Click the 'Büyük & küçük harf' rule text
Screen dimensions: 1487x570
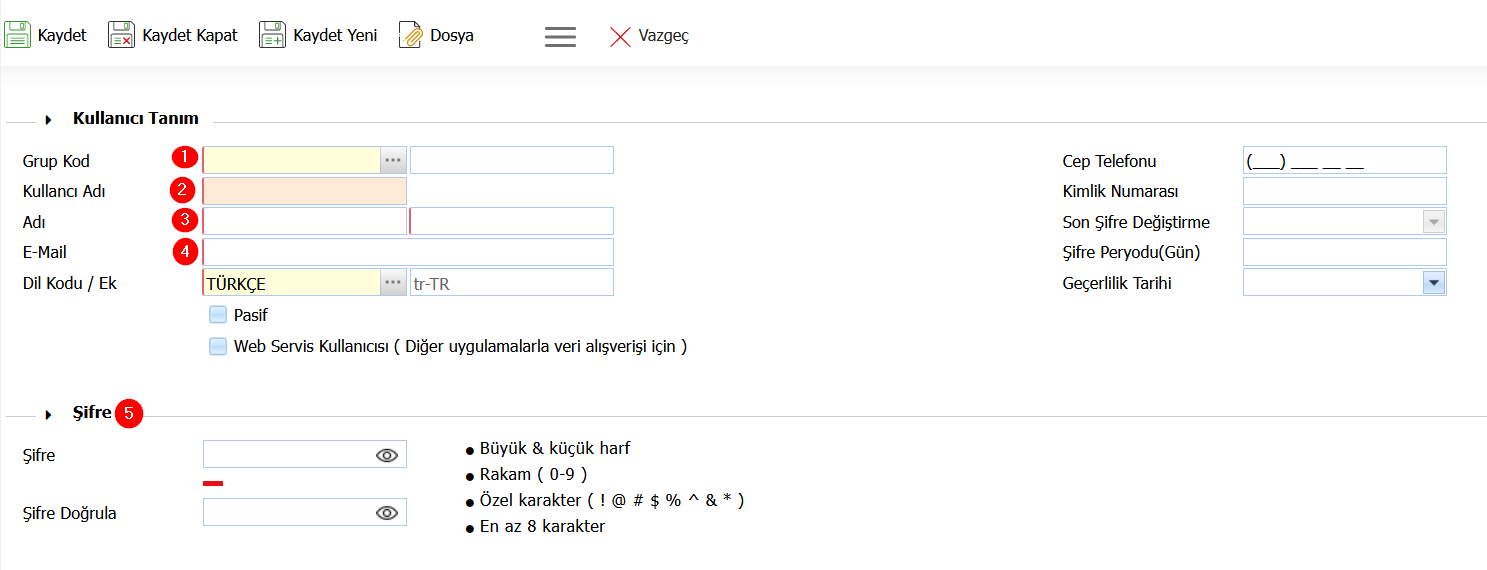[555, 448]
